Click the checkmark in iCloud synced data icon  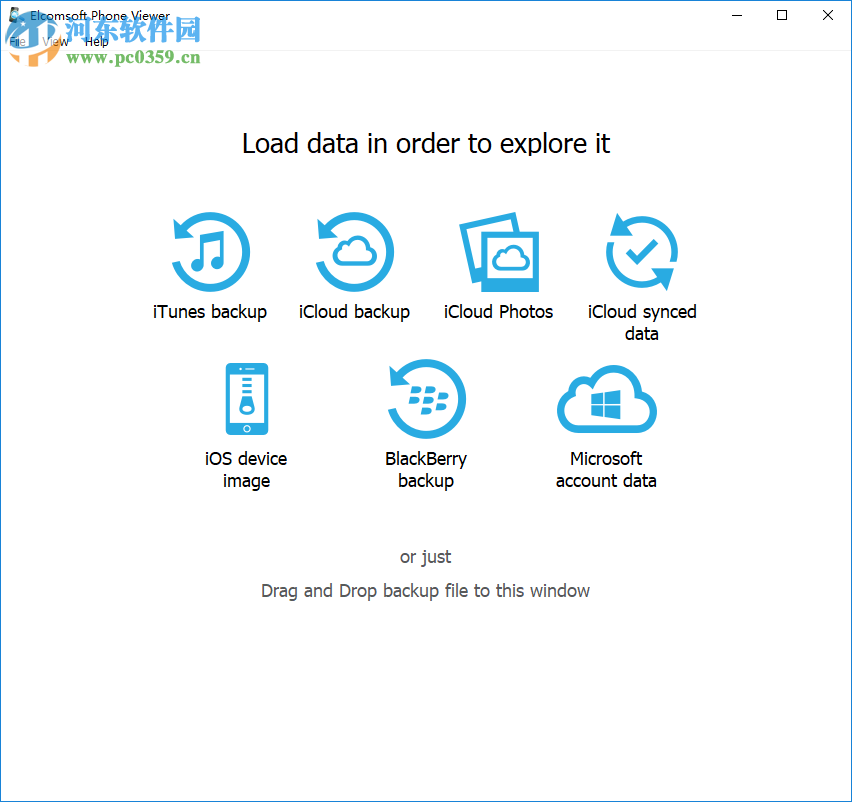point(643,250)
